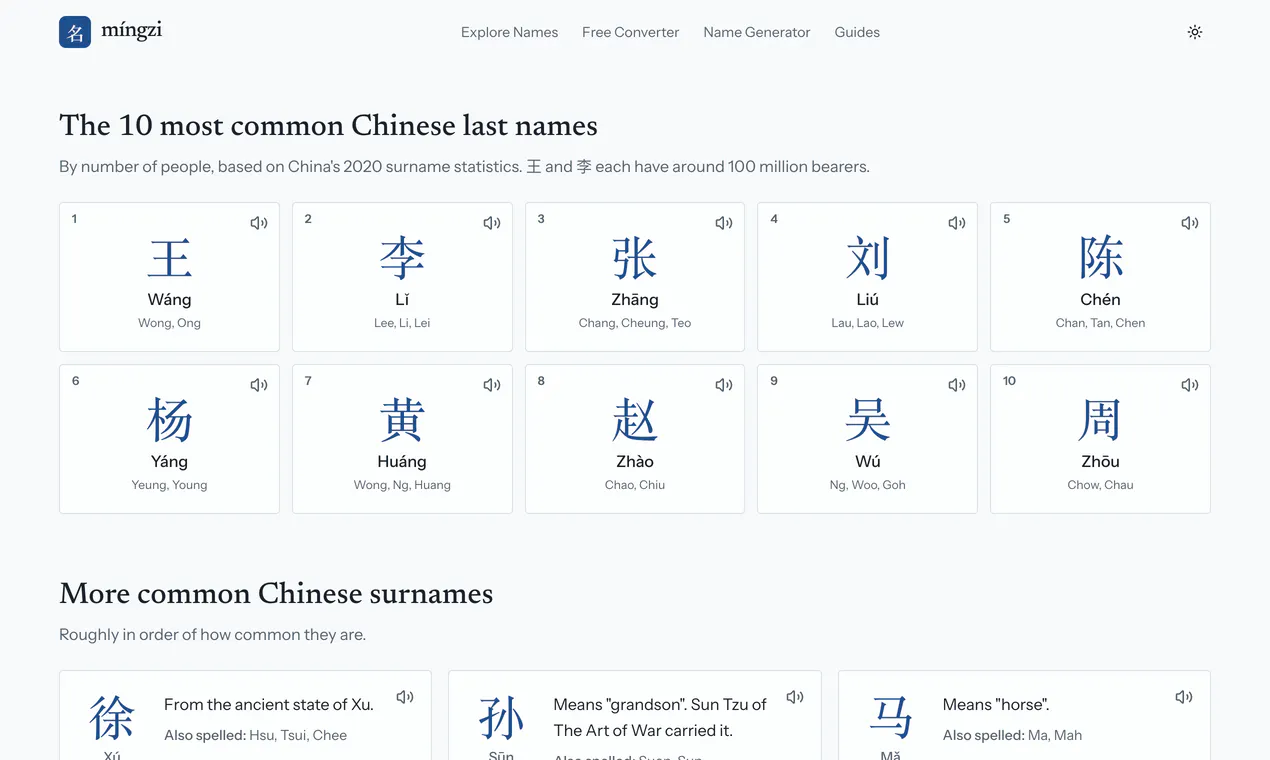The image size is (1270, 760).
Task: Play pronunciation audio for Wú
Action: tap(957, 385)
